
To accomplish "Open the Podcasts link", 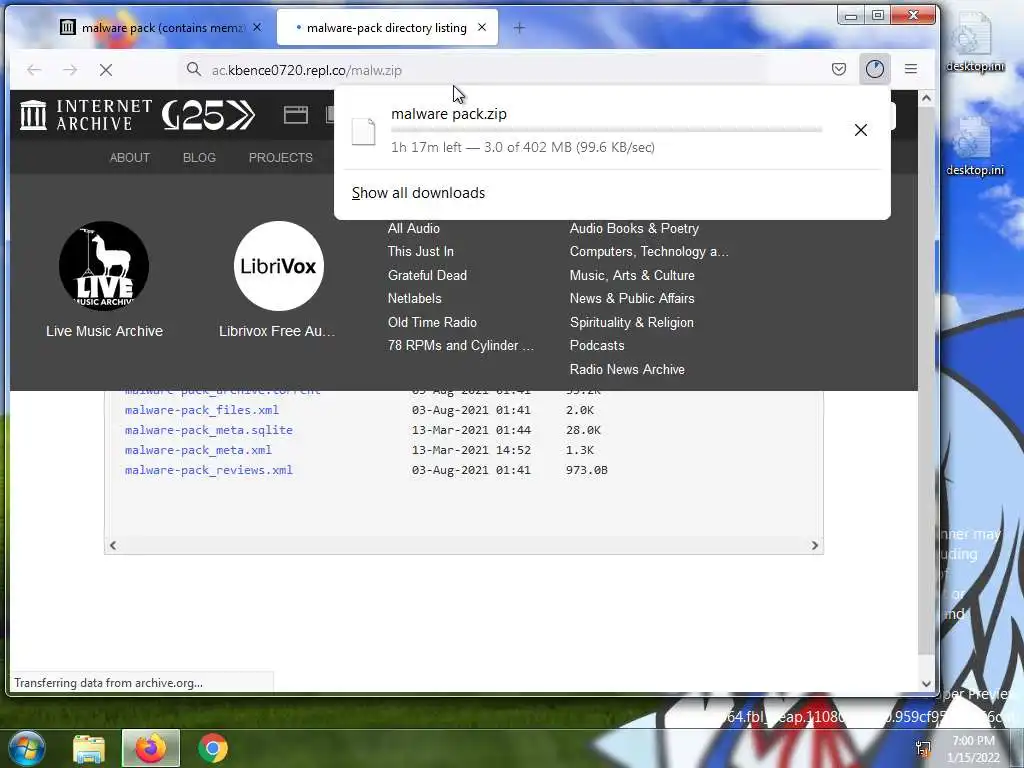I will [x=597, y=345].
